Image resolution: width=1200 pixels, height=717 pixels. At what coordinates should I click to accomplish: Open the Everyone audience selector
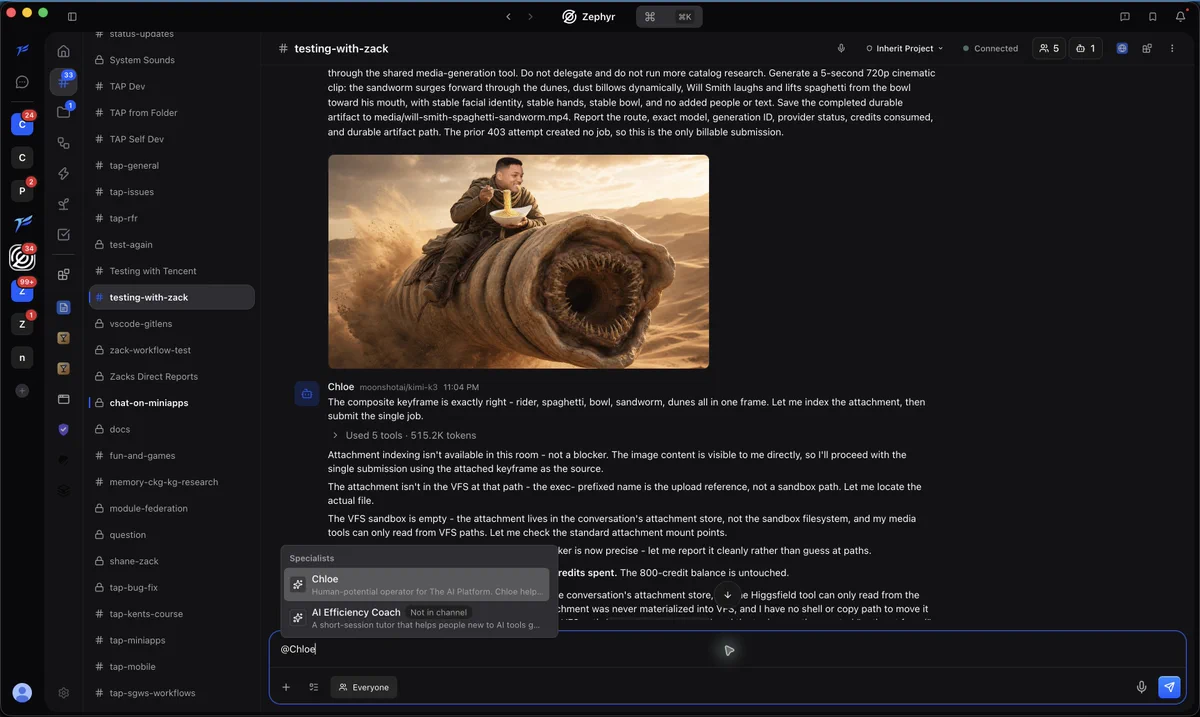[364, 687]
